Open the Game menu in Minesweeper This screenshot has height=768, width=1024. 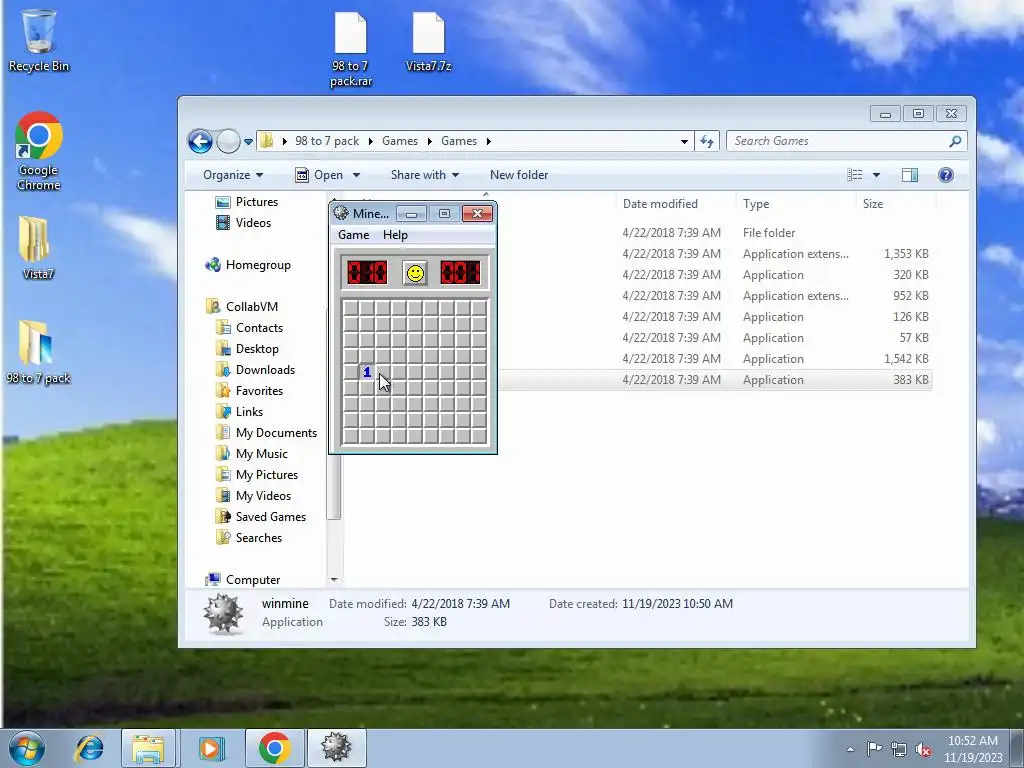pyautogui.click(x=353, y=234)
